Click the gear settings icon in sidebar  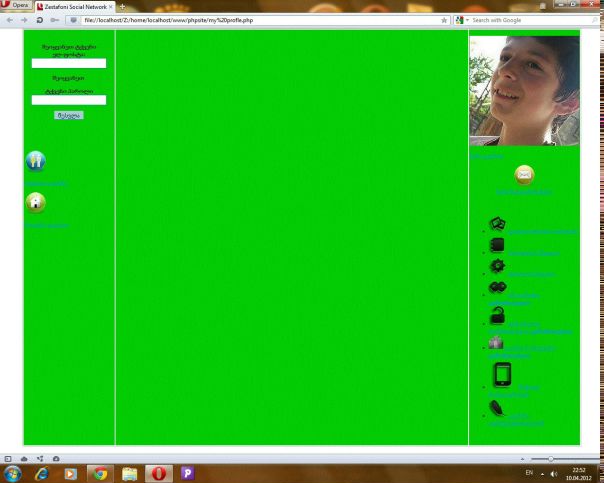[497, 266]
